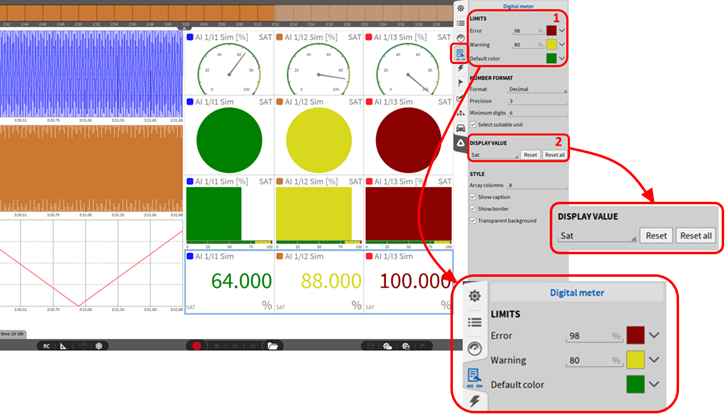Open the car vehicle sidebar icon
The height and width of the screenshot is (417, 726).
click(x=459, y=129)
